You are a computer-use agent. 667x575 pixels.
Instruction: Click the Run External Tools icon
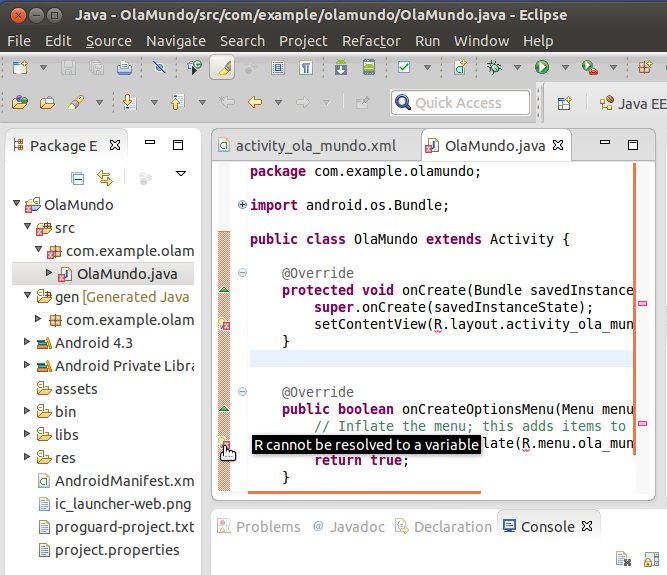(590, 67)
